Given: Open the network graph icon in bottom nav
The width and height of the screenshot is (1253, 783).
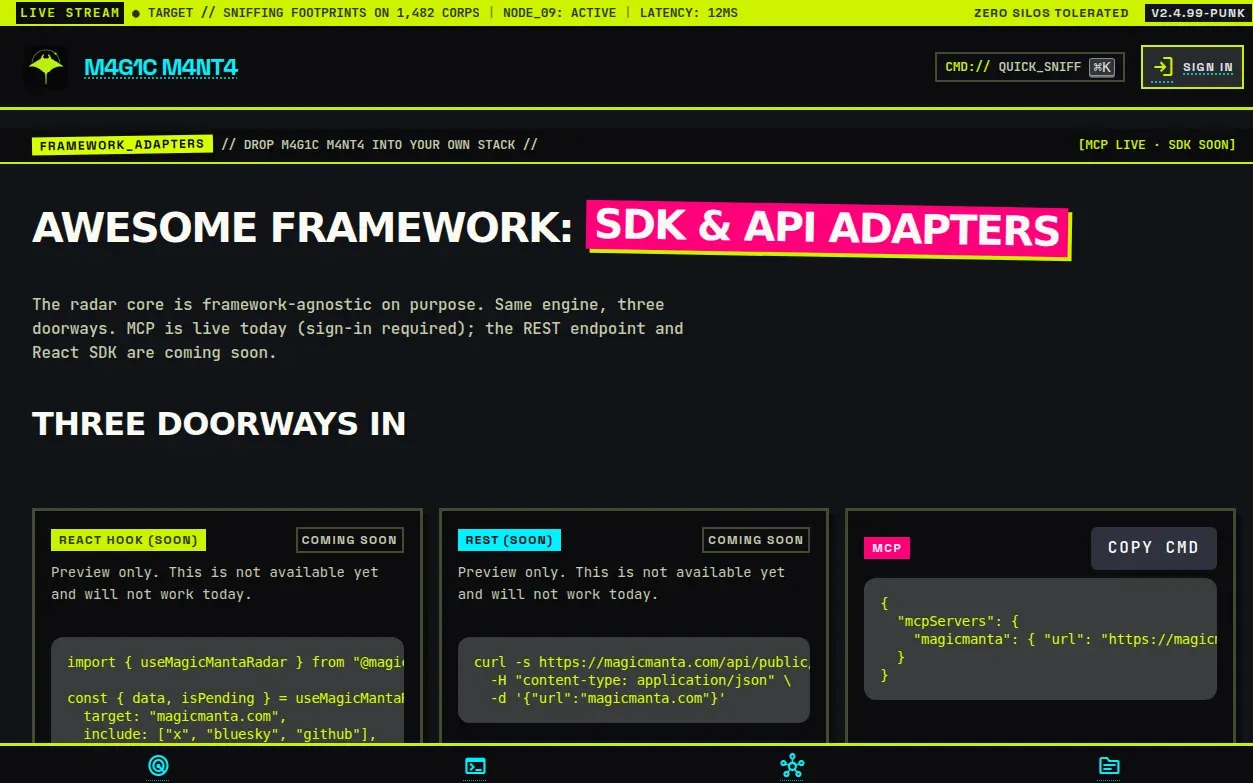Looking at the screenshot, I should 792,766.
